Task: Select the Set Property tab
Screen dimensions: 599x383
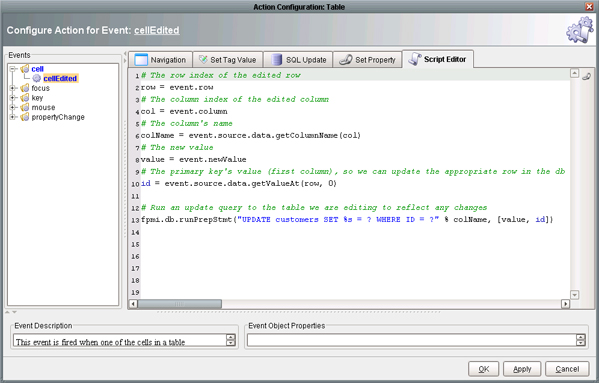Action: pos(367,60)
